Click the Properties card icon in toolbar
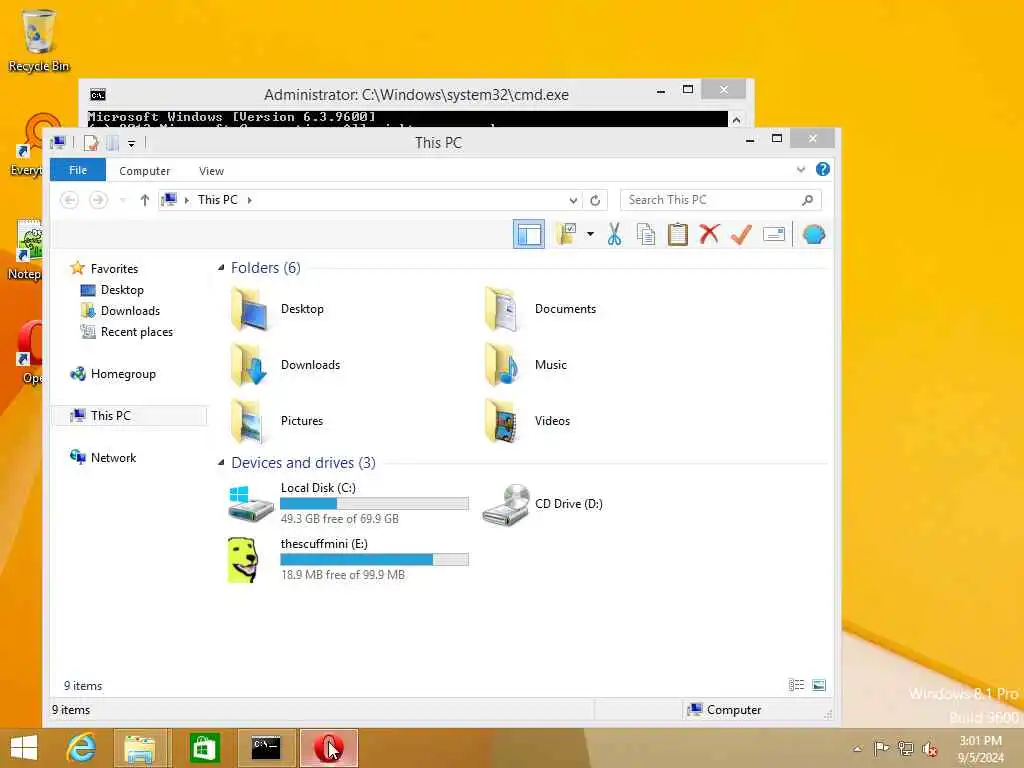Screen dimensions: 1024x768 click(774, 234)
